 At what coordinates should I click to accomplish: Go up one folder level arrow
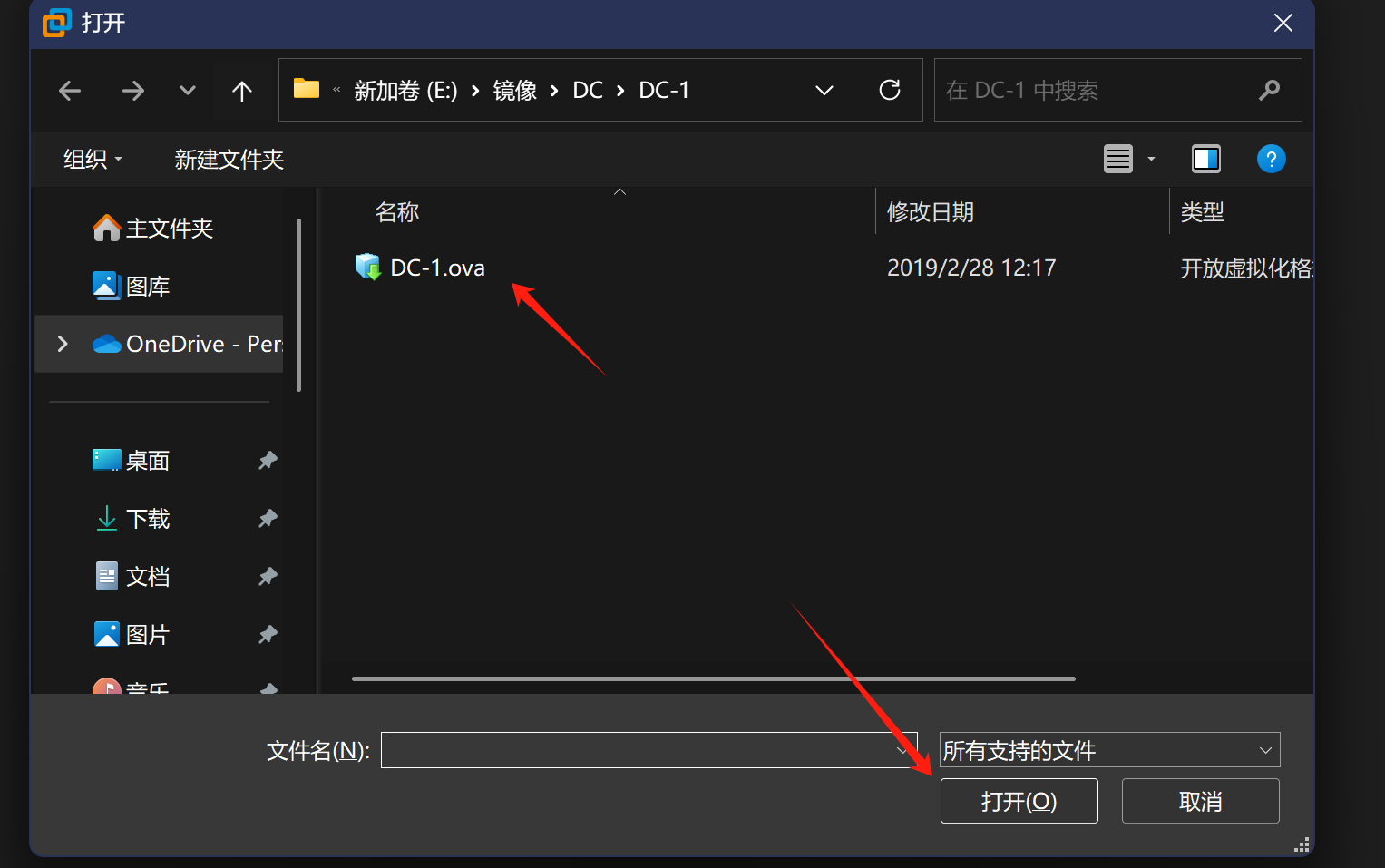click(x=241, y=91)
